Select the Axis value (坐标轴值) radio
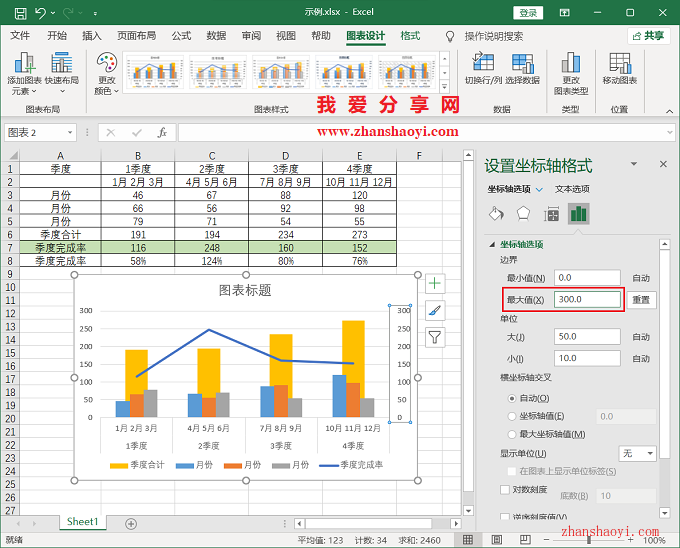This screenshot has width=680, height=548. tap(512, 416)
